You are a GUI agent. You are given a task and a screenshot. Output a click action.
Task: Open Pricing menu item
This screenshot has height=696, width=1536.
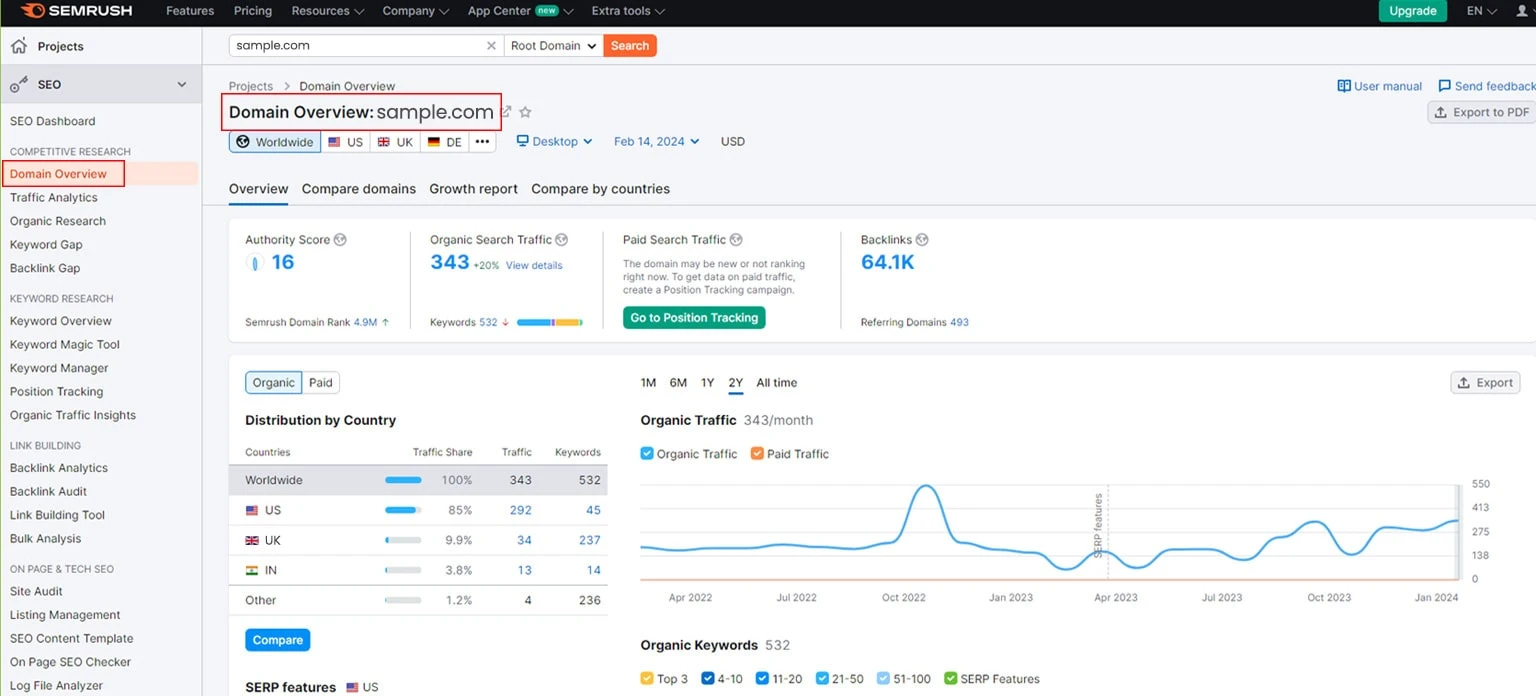[253, 11]
